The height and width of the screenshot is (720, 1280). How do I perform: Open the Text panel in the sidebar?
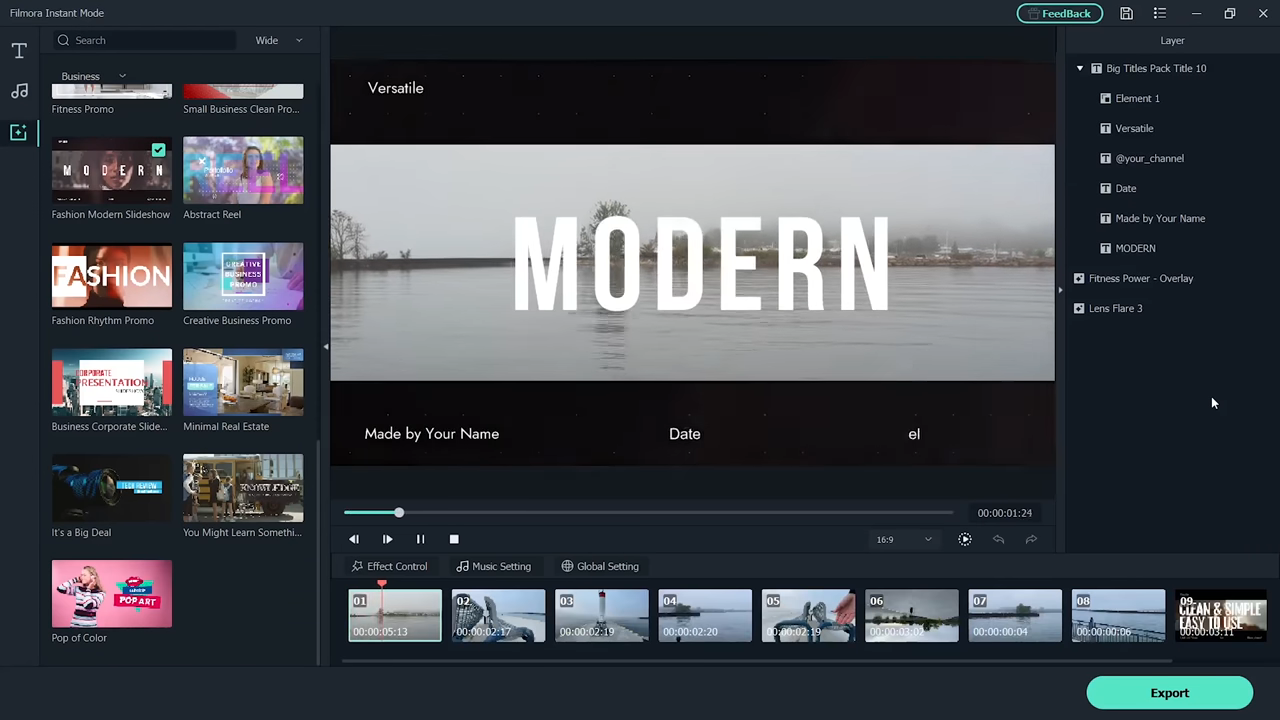[18, 50]
